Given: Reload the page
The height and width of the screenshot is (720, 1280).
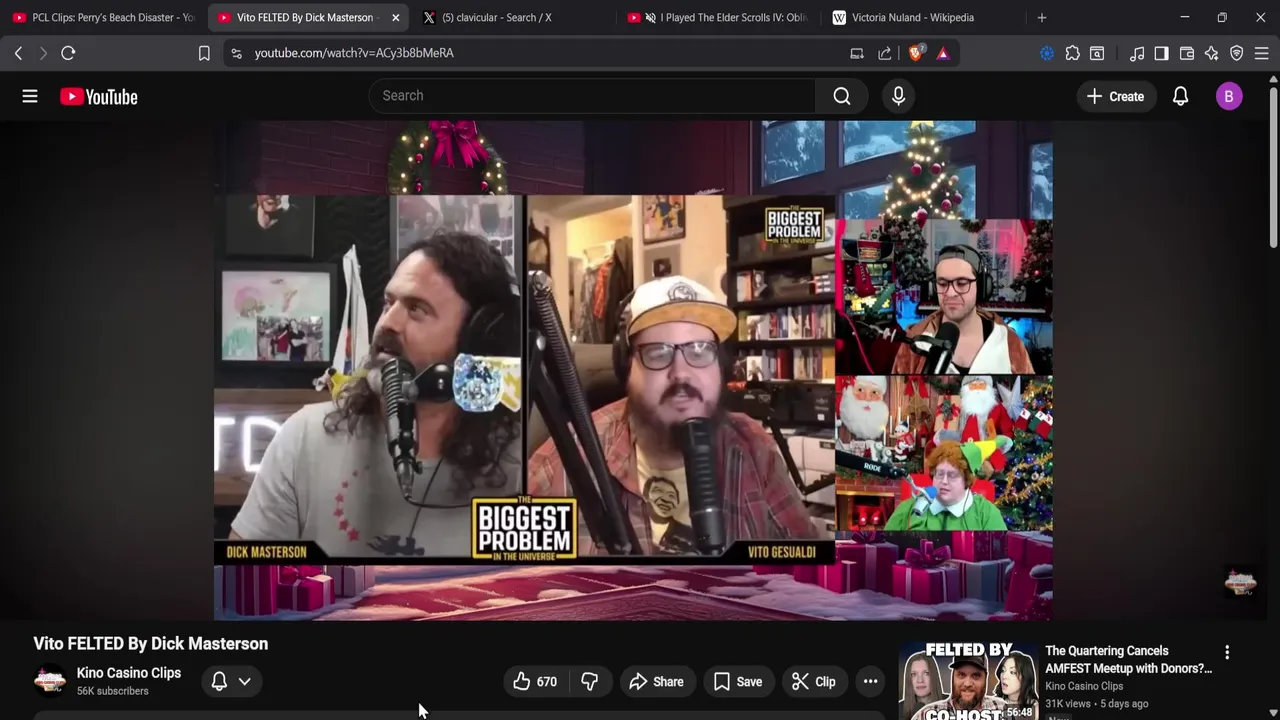Looking at the screenshot, I should 68,53.
